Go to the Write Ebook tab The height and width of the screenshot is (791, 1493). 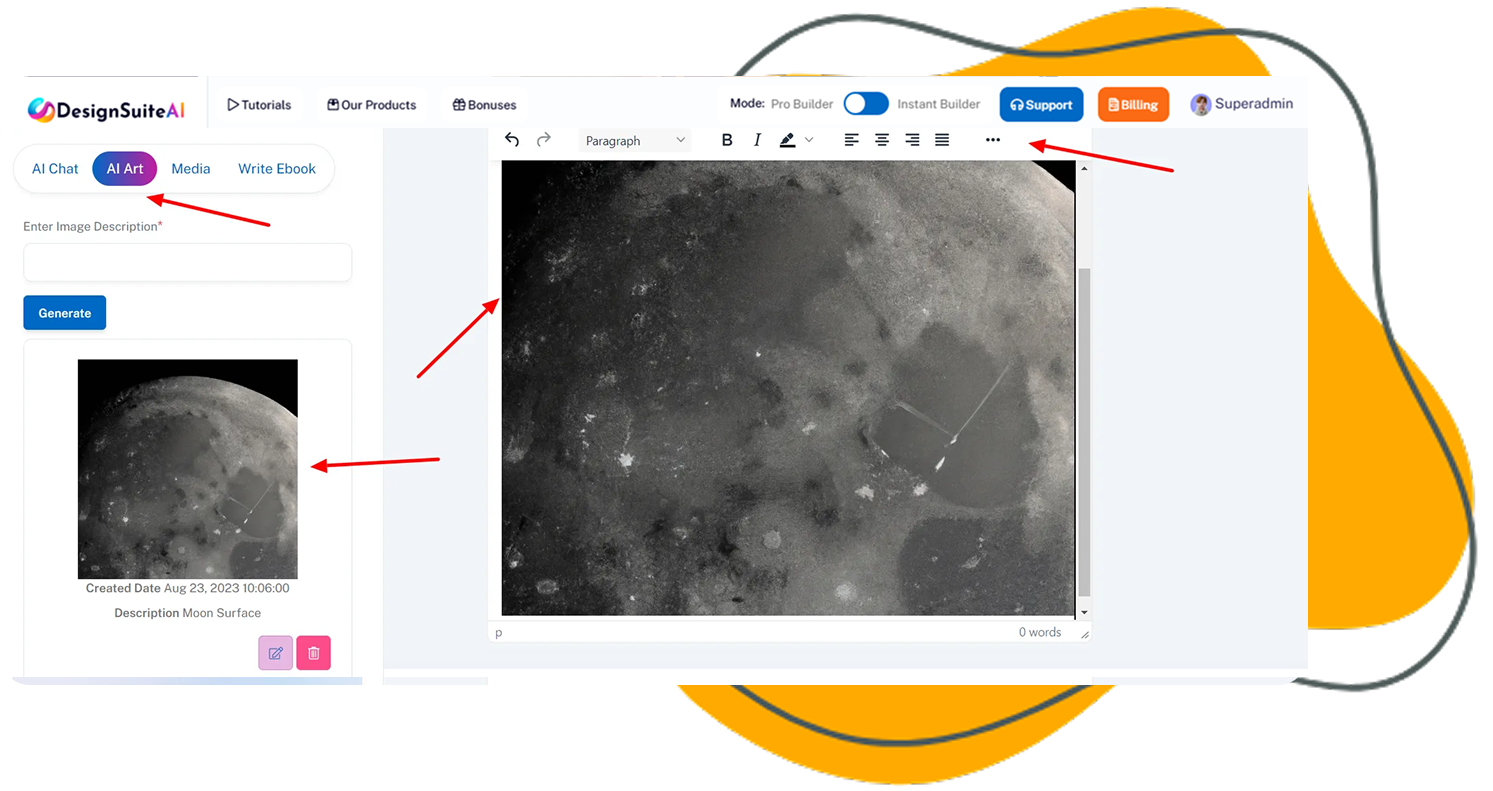pyautogui.click(x=277, y=169)
